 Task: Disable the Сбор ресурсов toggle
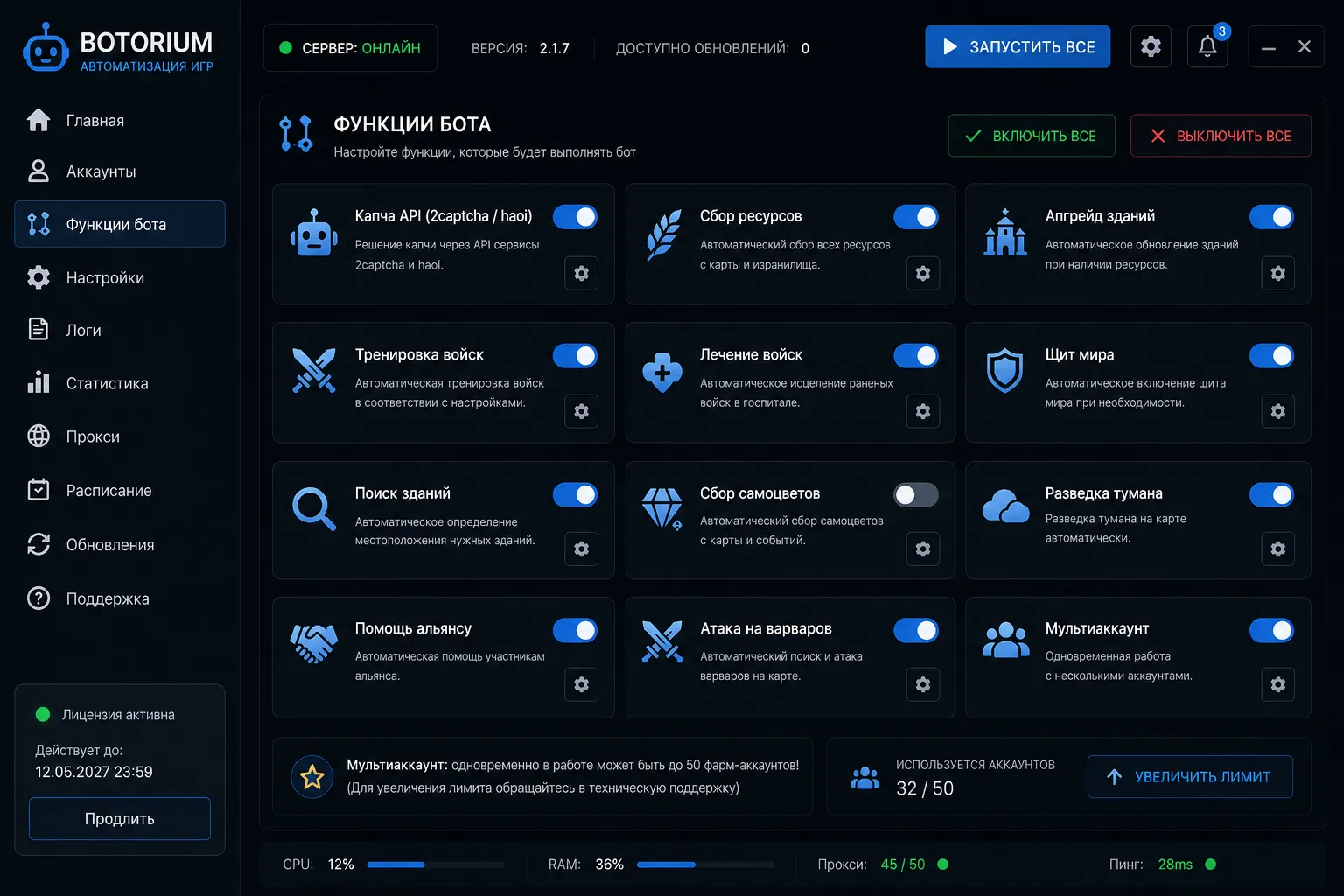(x=916, y=217)
